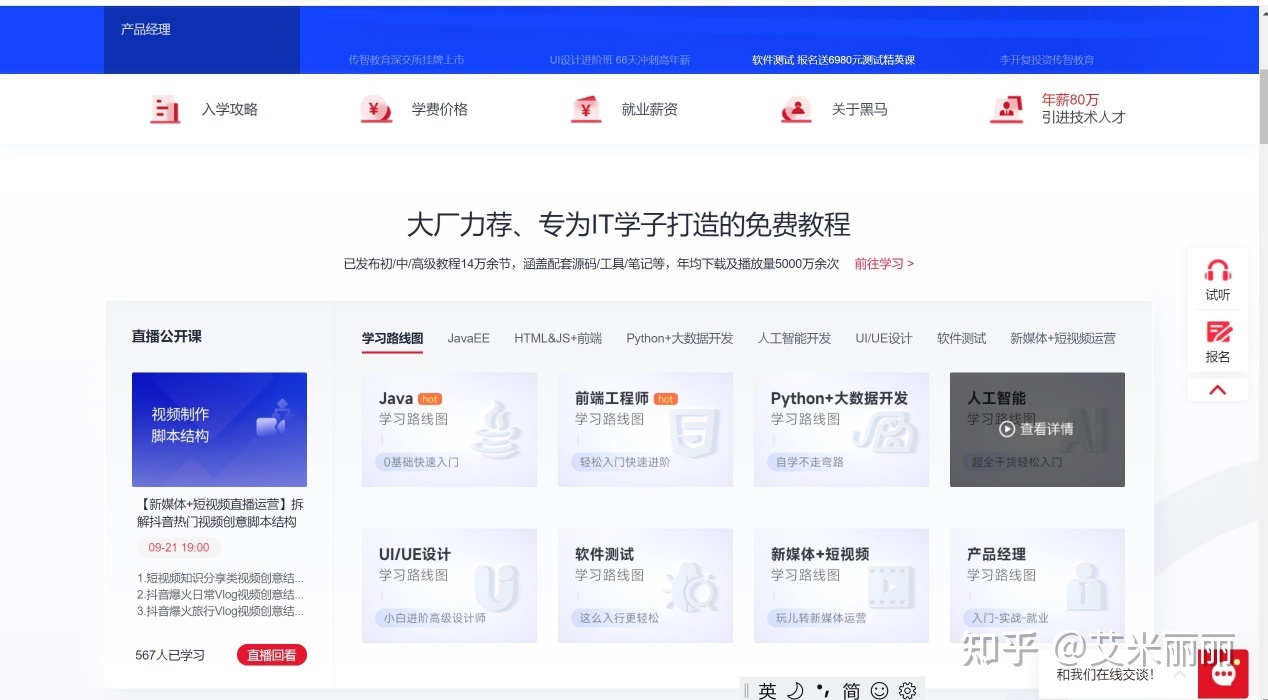Screen dimensions: 1268x700
Task: Toggle 简 simplified Chinese in input bar
Action: point(851,689)
